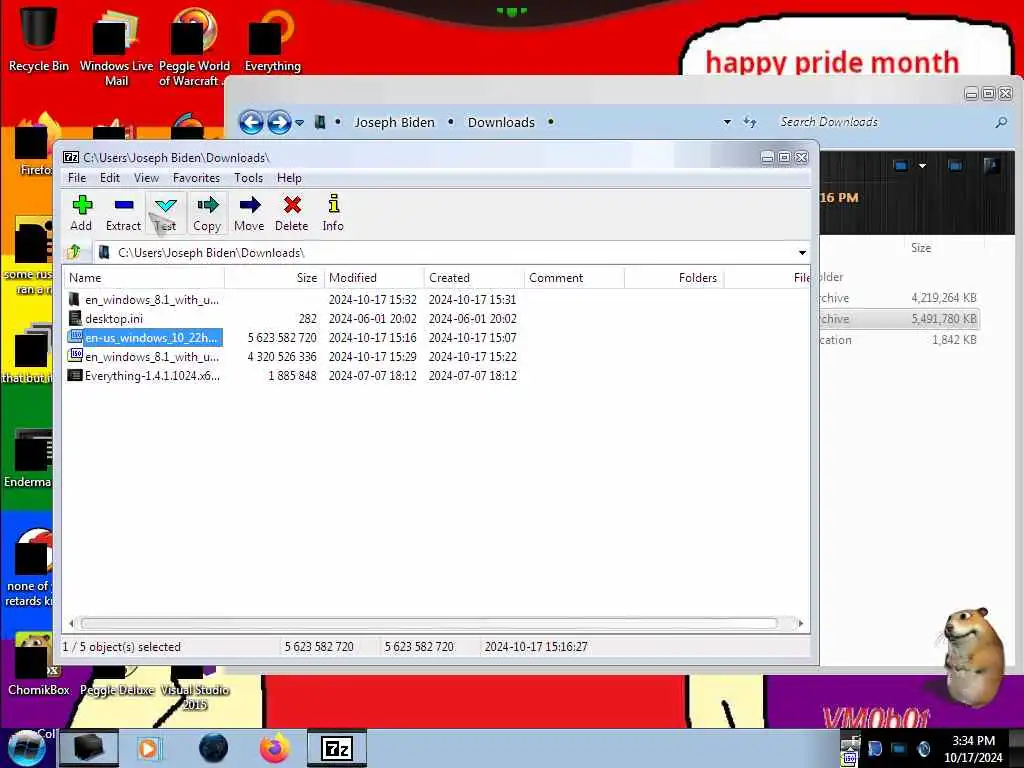1024x768 pixels.
Task: Open the Help menu
Action: click(289, 178)
